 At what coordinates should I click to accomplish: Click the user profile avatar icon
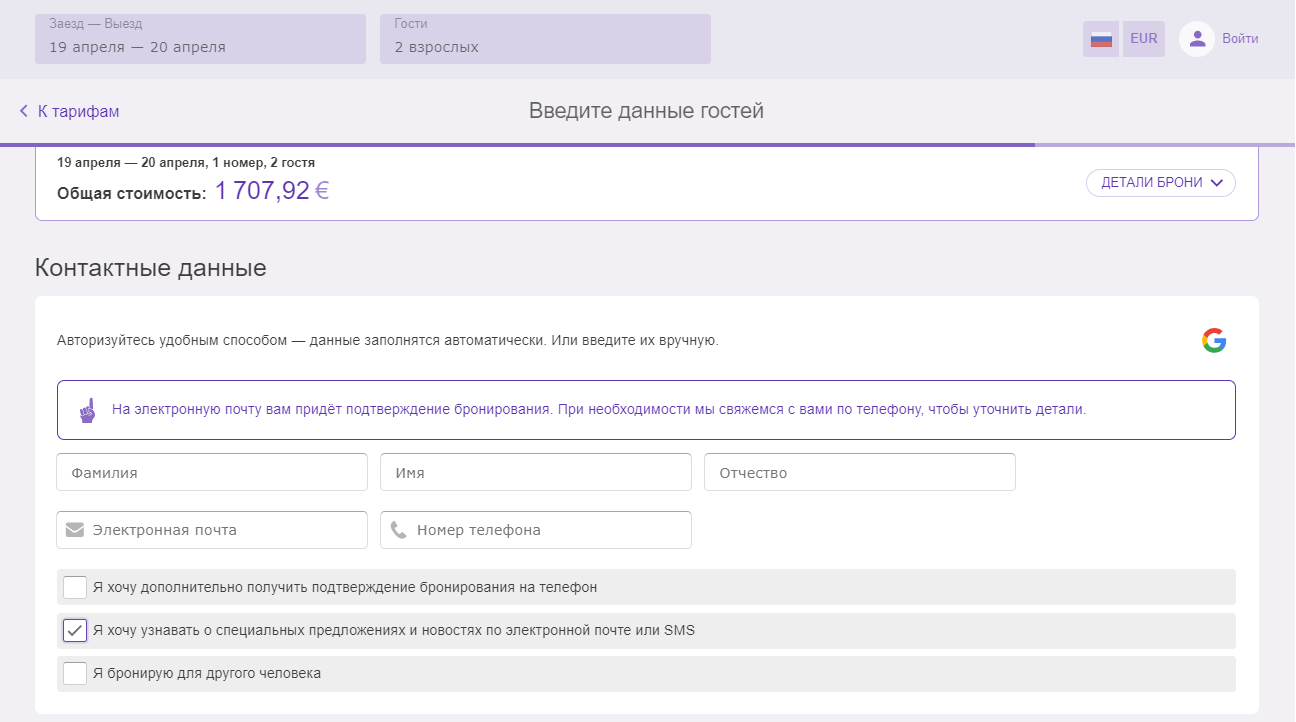point(1197,39)
